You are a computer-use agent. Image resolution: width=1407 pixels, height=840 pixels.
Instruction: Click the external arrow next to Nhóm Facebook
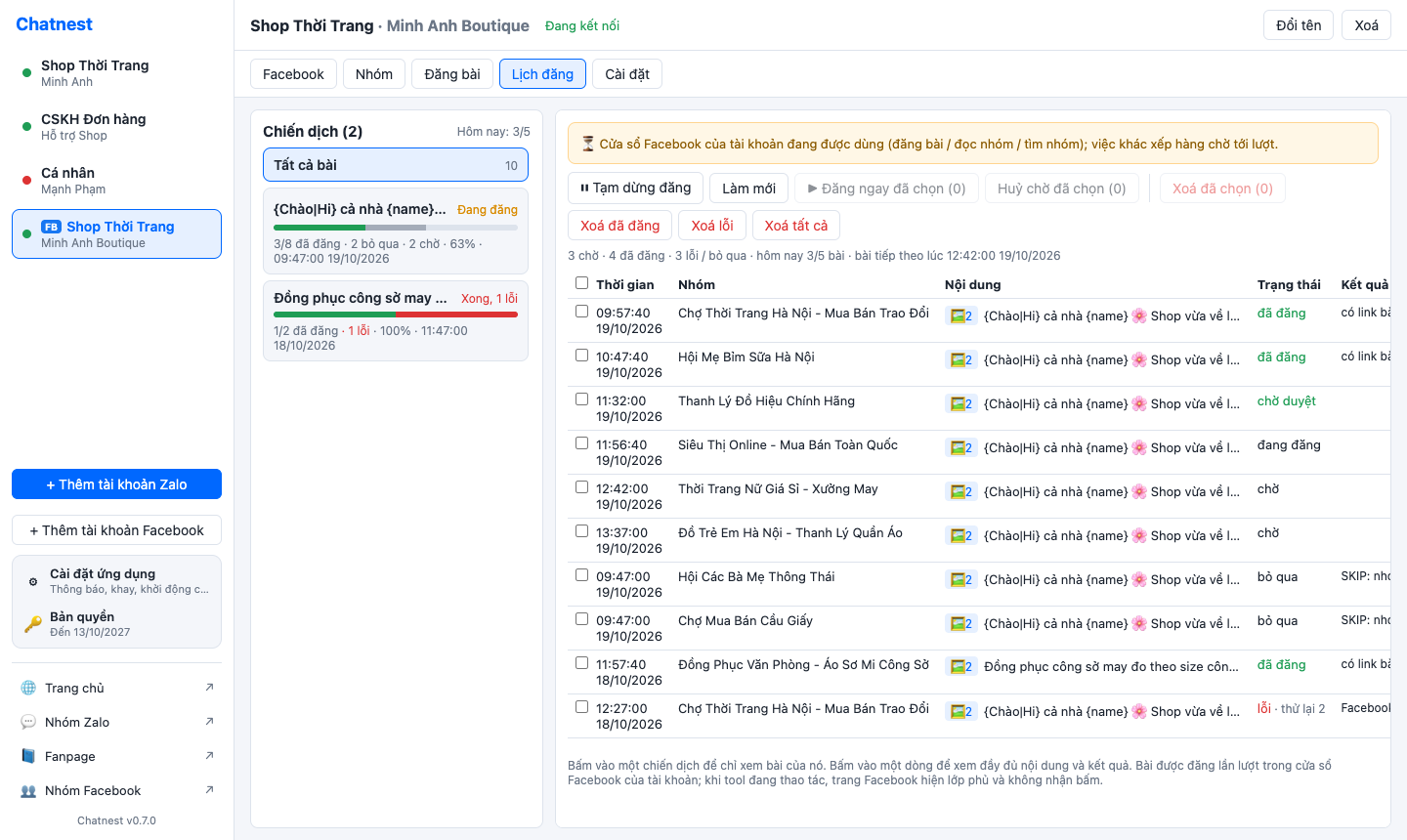(209, 790)
